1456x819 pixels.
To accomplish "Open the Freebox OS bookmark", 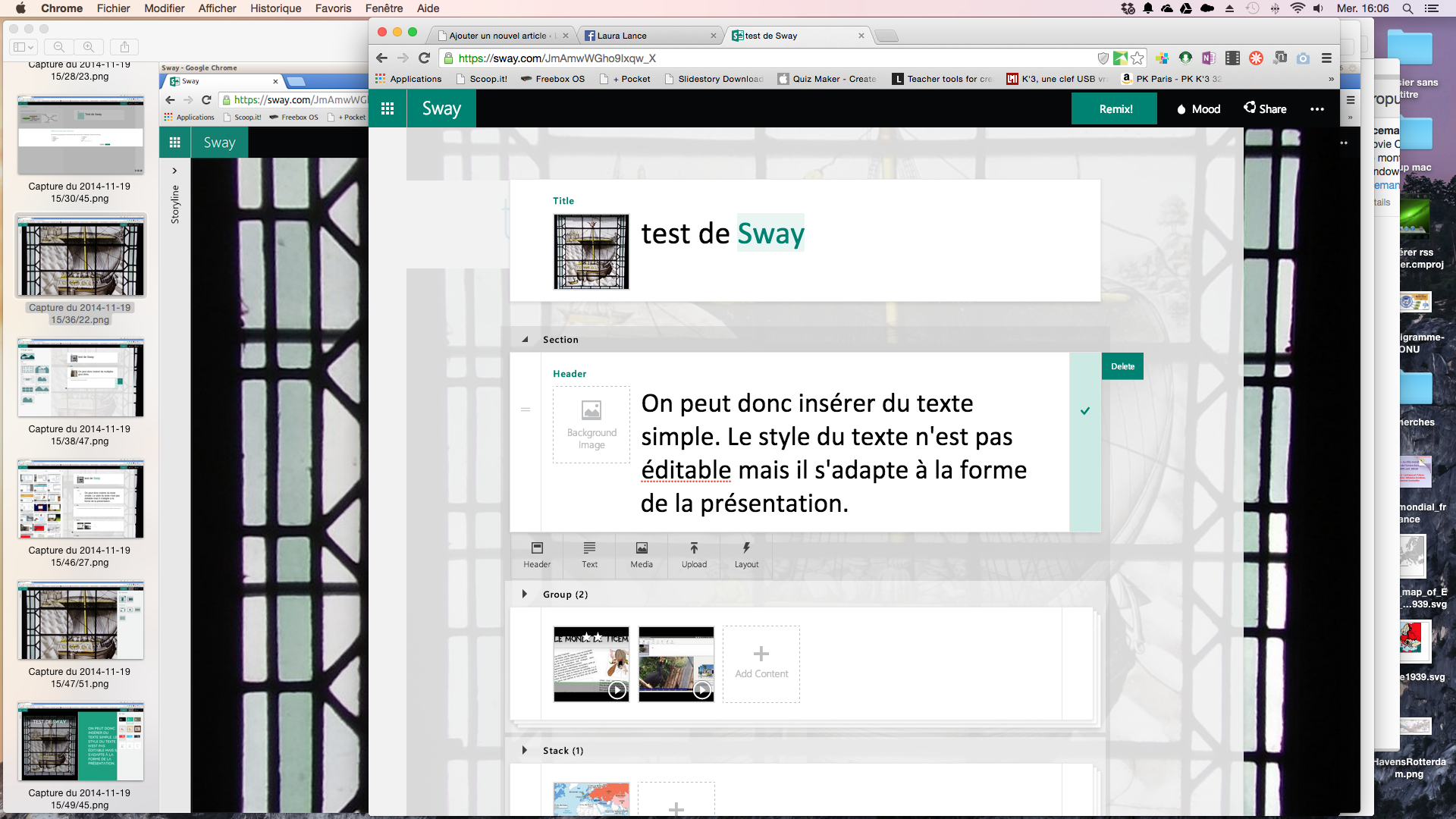I will click(x=553, y=79).
